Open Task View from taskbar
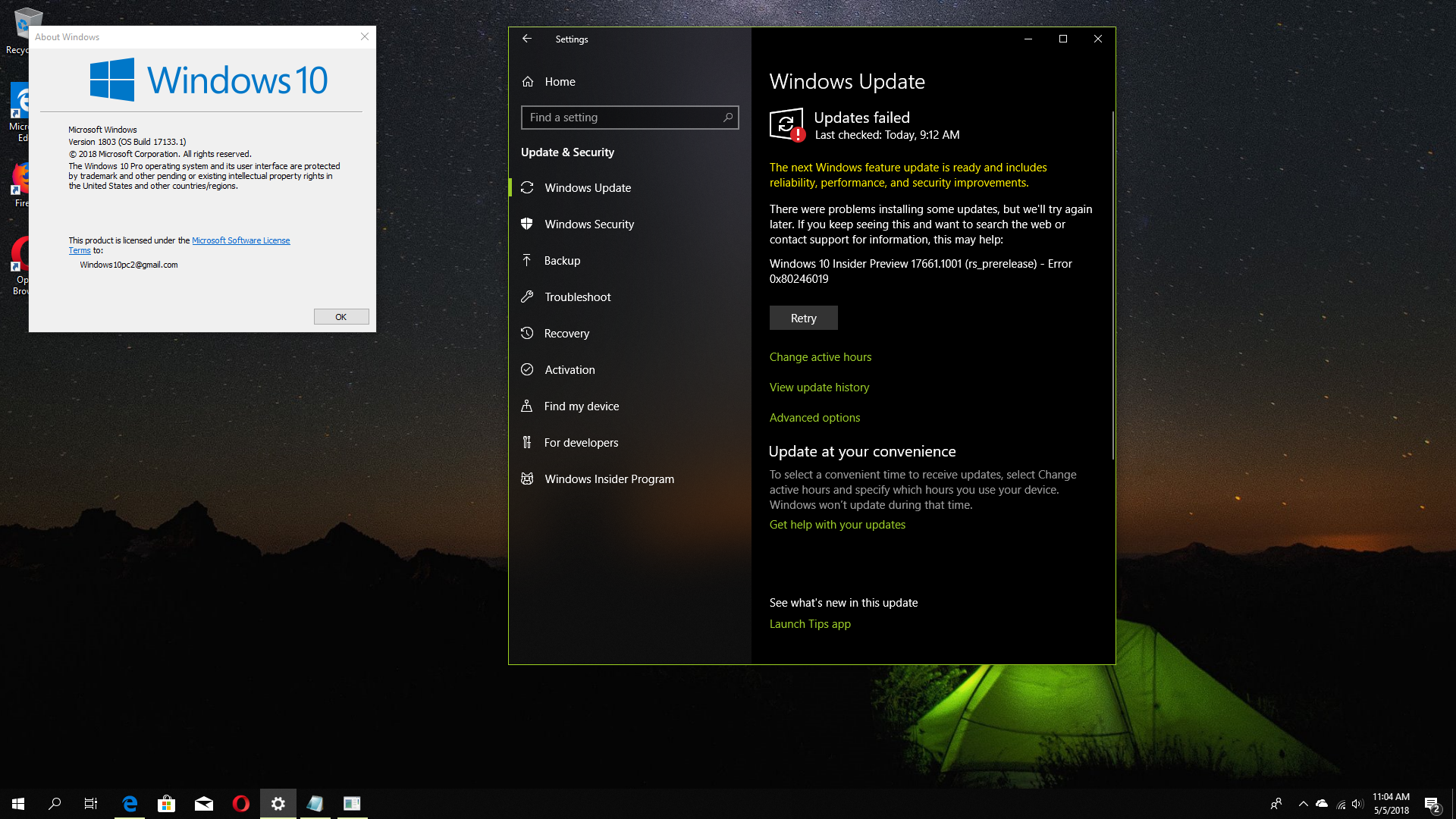 pyautogui.click(x=91, y=804)
